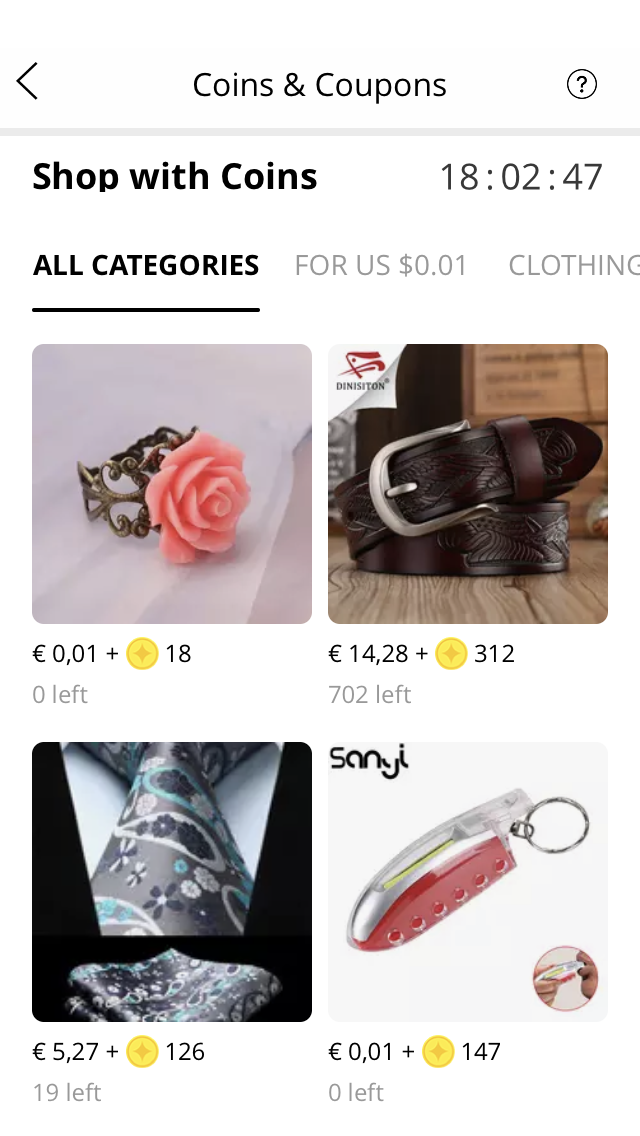Click the coin icon beside 312
Image resolution: width=640 pixels, height=1136 pixels.
[x=451, y=653]
